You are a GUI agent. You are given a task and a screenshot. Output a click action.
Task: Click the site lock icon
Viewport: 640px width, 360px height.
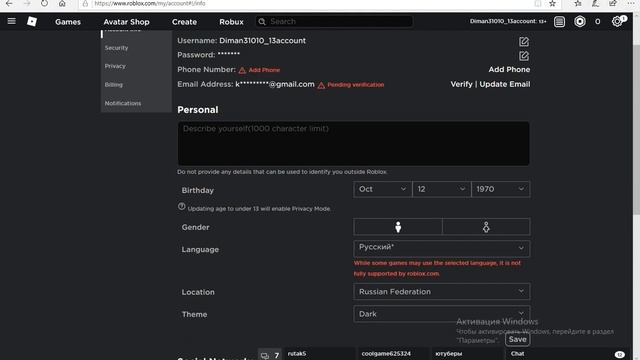(85, 4)
